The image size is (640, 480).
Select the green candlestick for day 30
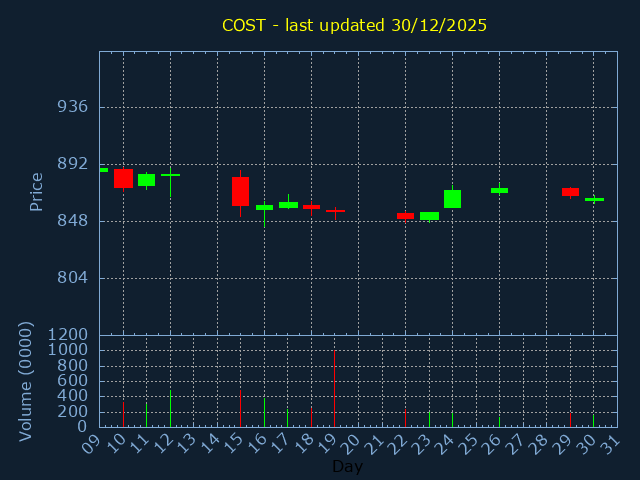click(x=594, y=200)
